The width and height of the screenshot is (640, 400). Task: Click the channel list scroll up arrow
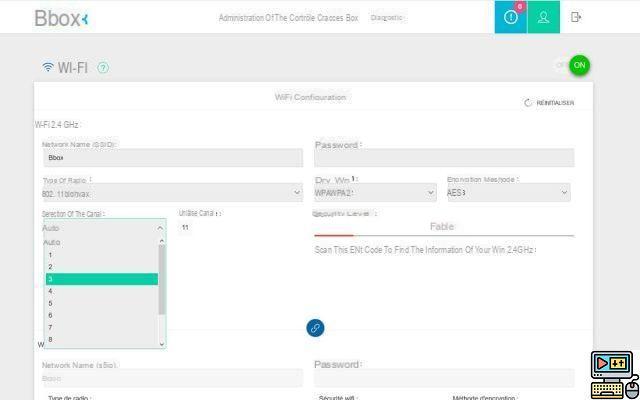162,241
